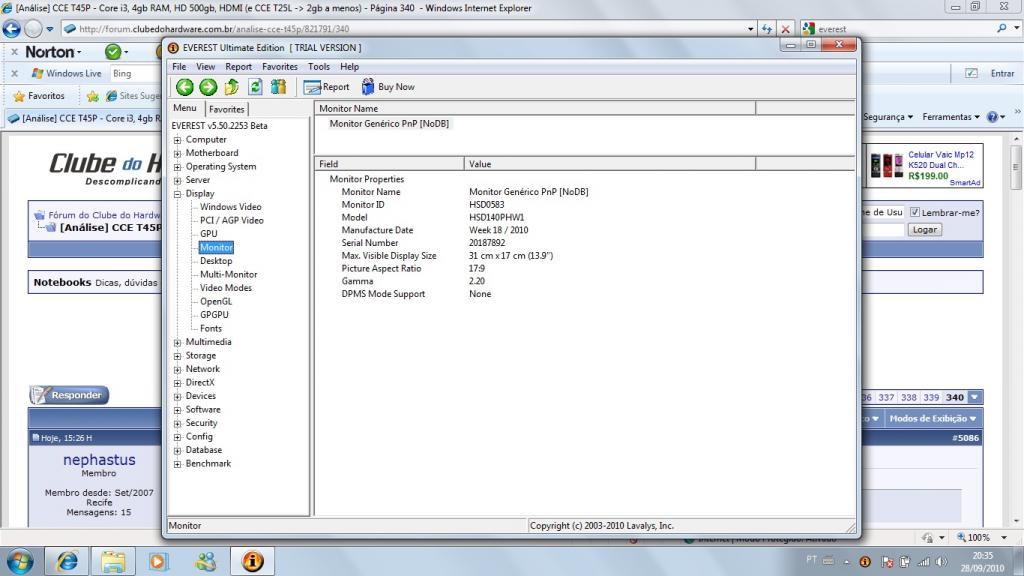Image resolution: width=1024 pixels, height=576 pixels.
Task: Click the Logar button on forum page
Action: (925, 230)
